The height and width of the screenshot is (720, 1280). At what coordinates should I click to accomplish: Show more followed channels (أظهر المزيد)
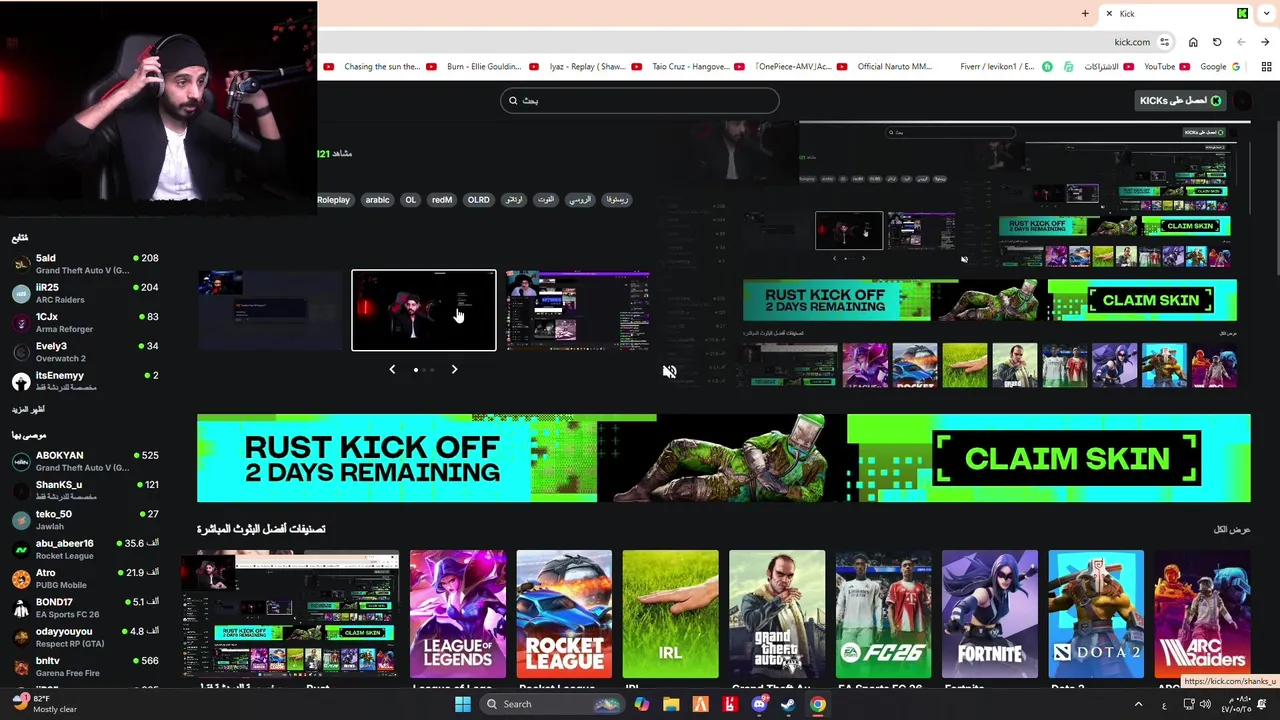(28, 409)
